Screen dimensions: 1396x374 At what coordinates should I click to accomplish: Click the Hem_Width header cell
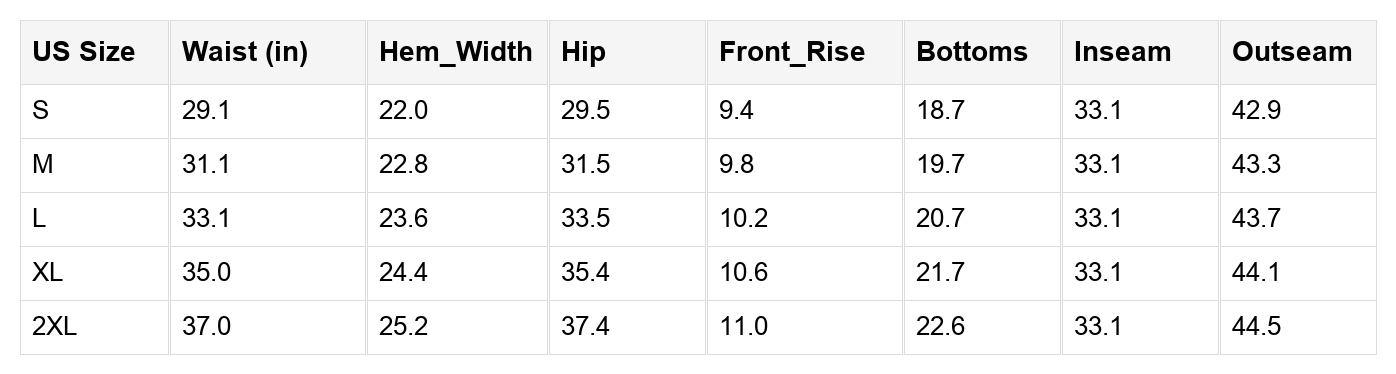point(457,52)
